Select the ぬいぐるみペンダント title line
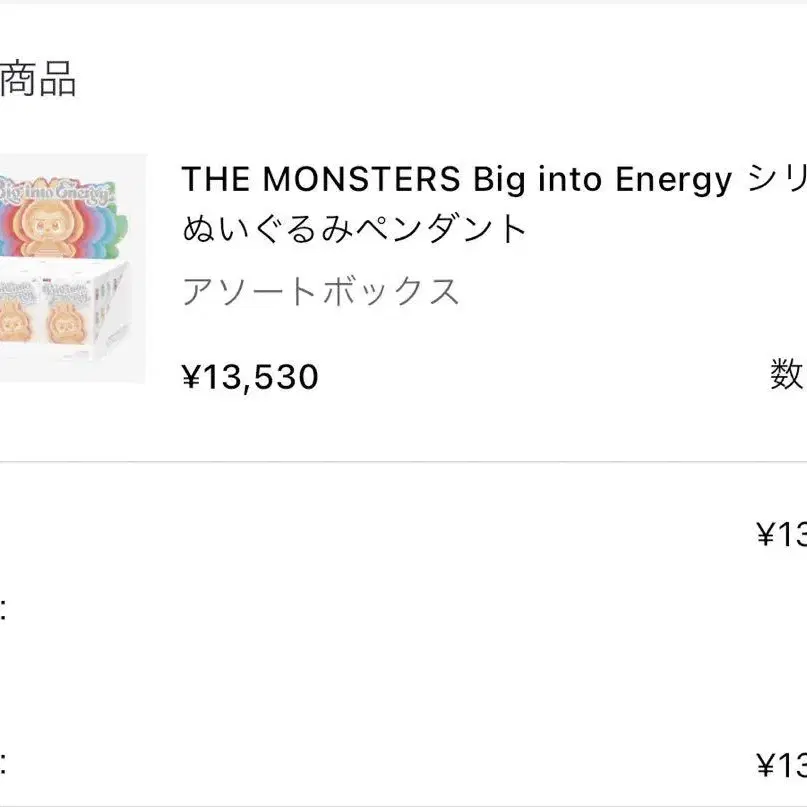The image size is (807, 807). pos(354,230)
